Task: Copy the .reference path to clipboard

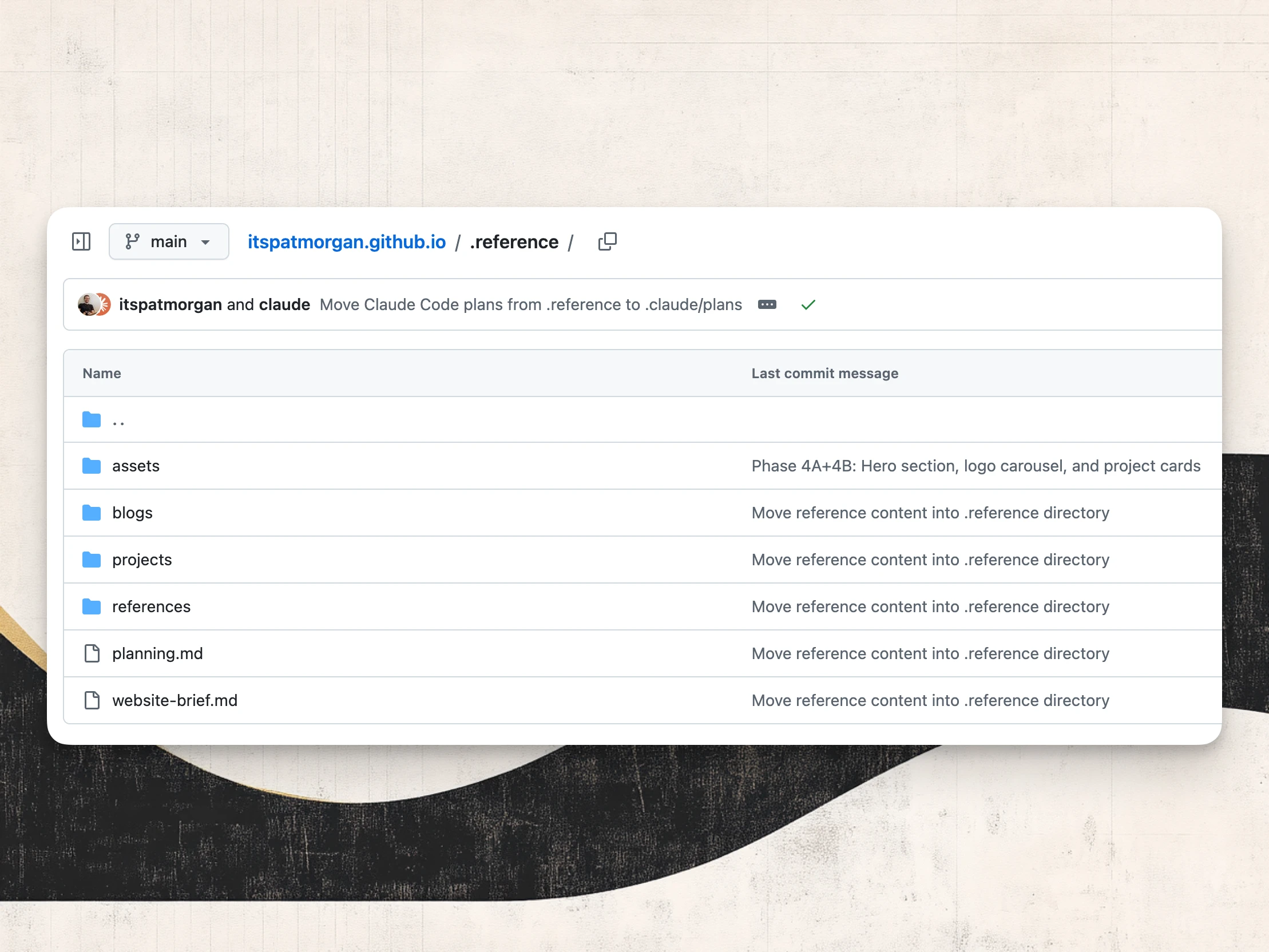Action: tap(607, 241)
